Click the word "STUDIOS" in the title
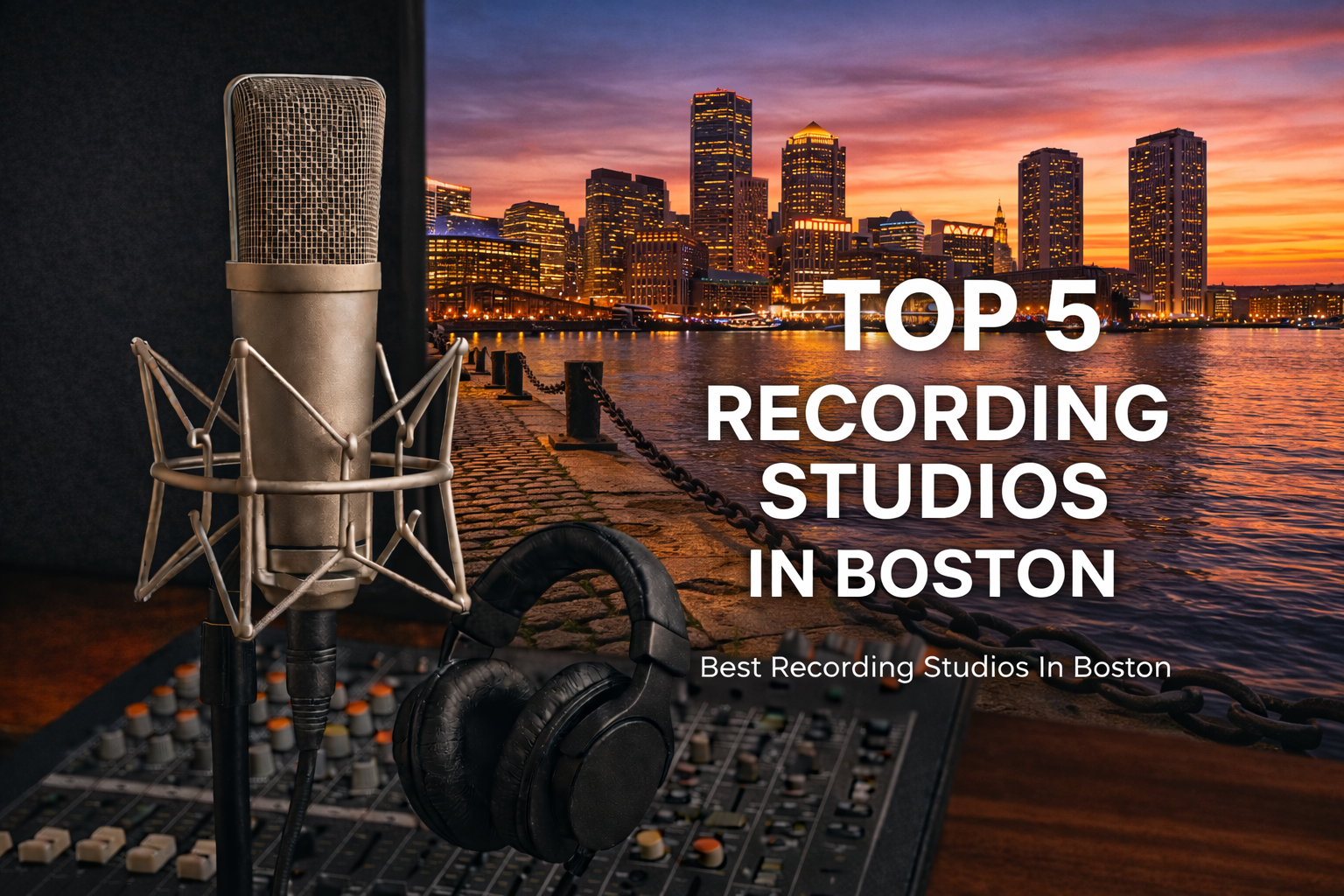Screen dimensions: 1344x896 pyautogui.click(x=934, y=490)
